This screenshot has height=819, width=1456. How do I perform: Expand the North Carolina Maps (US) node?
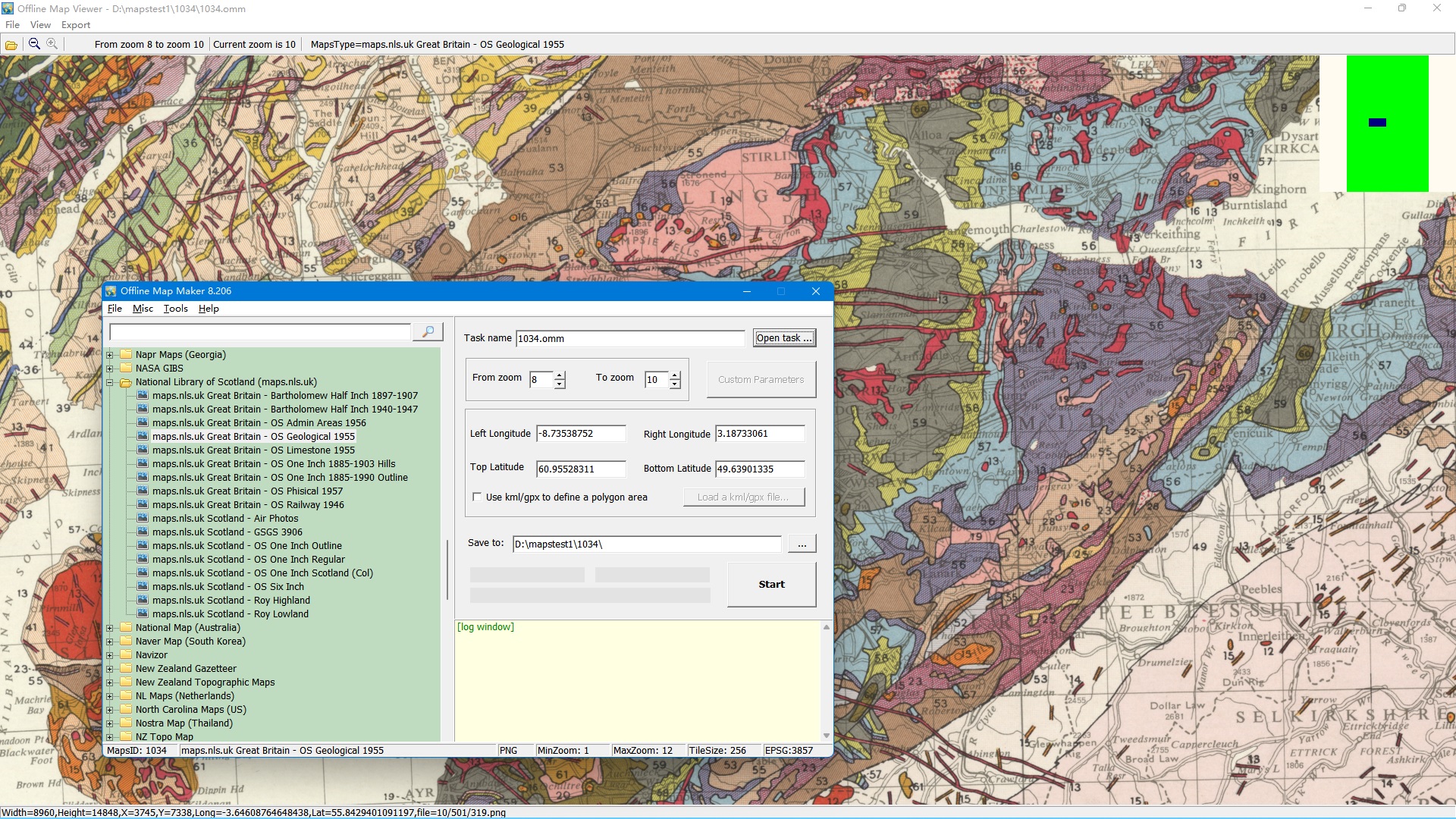pos(110,710)
